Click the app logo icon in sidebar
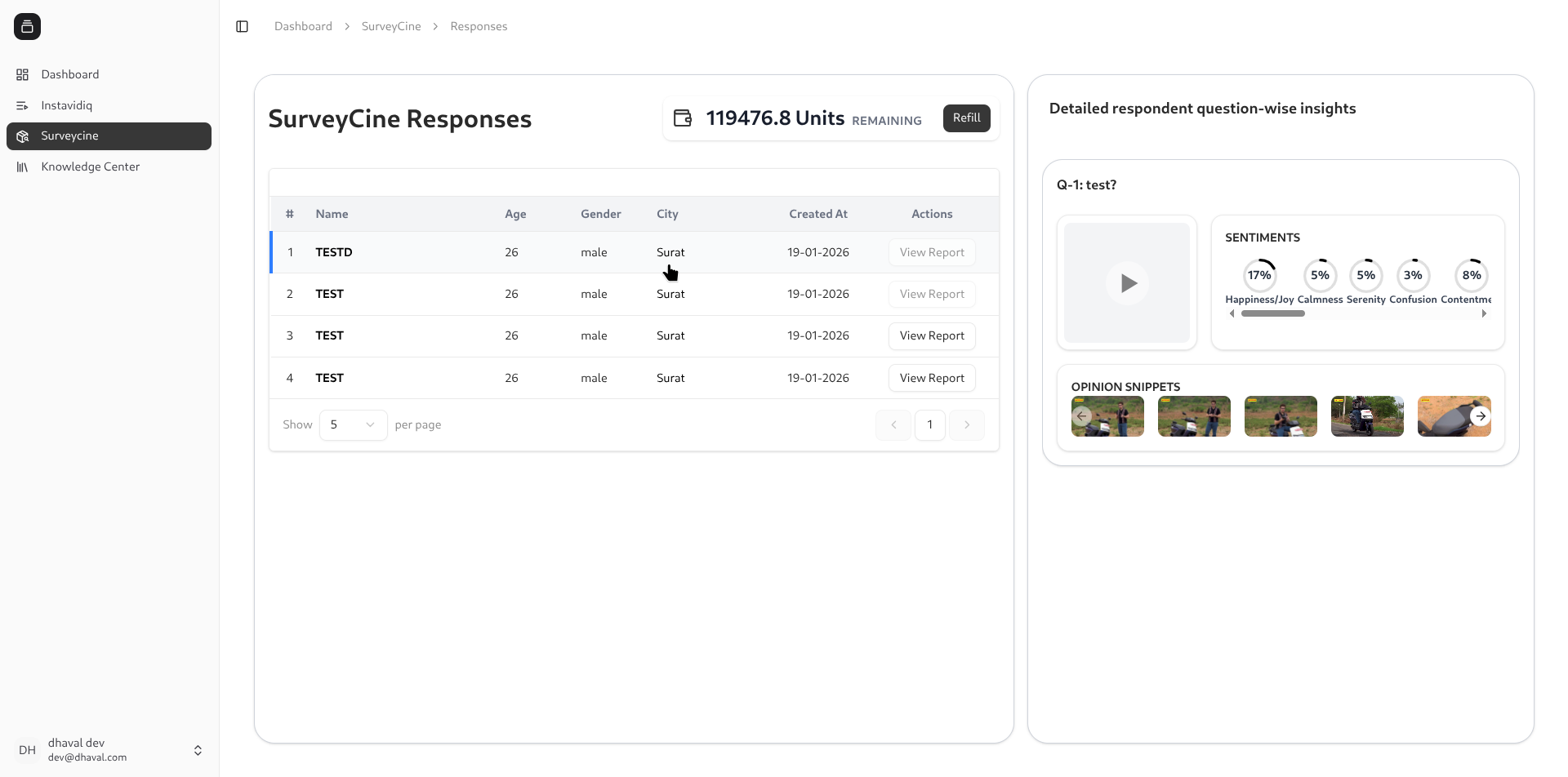The image size is (1568, 777). pos(27,26)
